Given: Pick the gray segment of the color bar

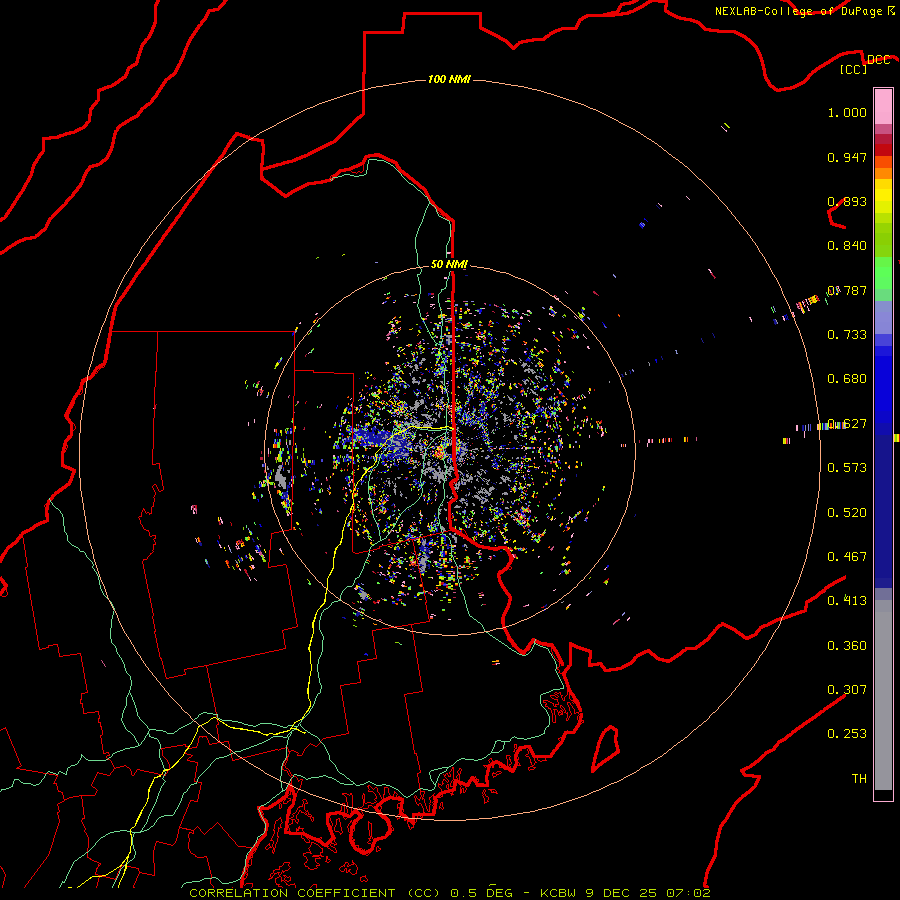Looking at the screenshot, I should point(883,695).
